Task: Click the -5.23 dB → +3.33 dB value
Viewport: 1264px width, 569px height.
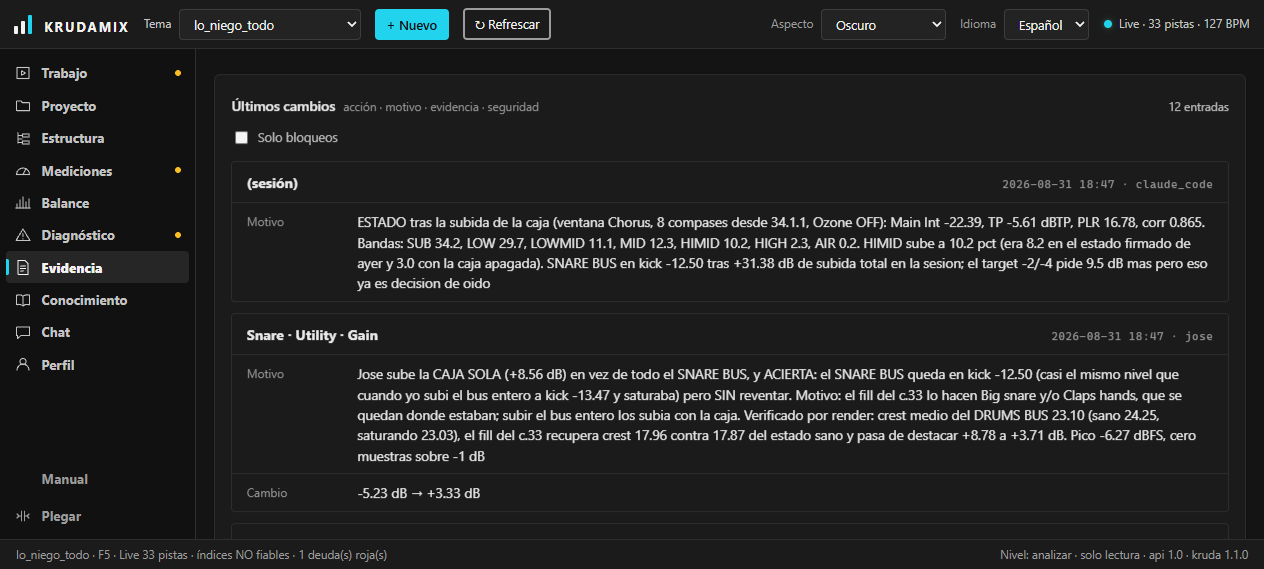Action: pos(418,493)
